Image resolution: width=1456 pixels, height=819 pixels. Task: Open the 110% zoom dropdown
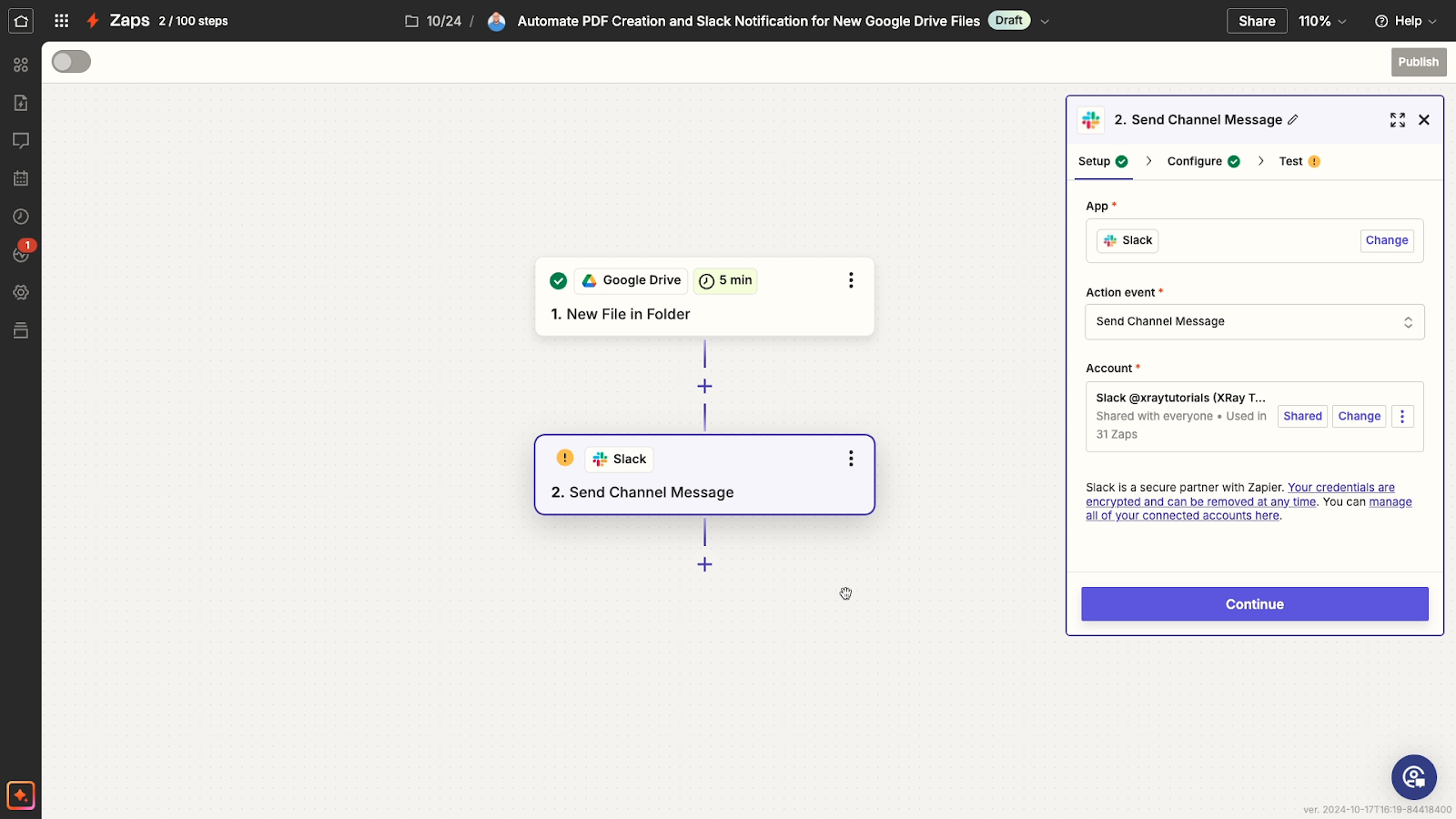(1322, 21)
